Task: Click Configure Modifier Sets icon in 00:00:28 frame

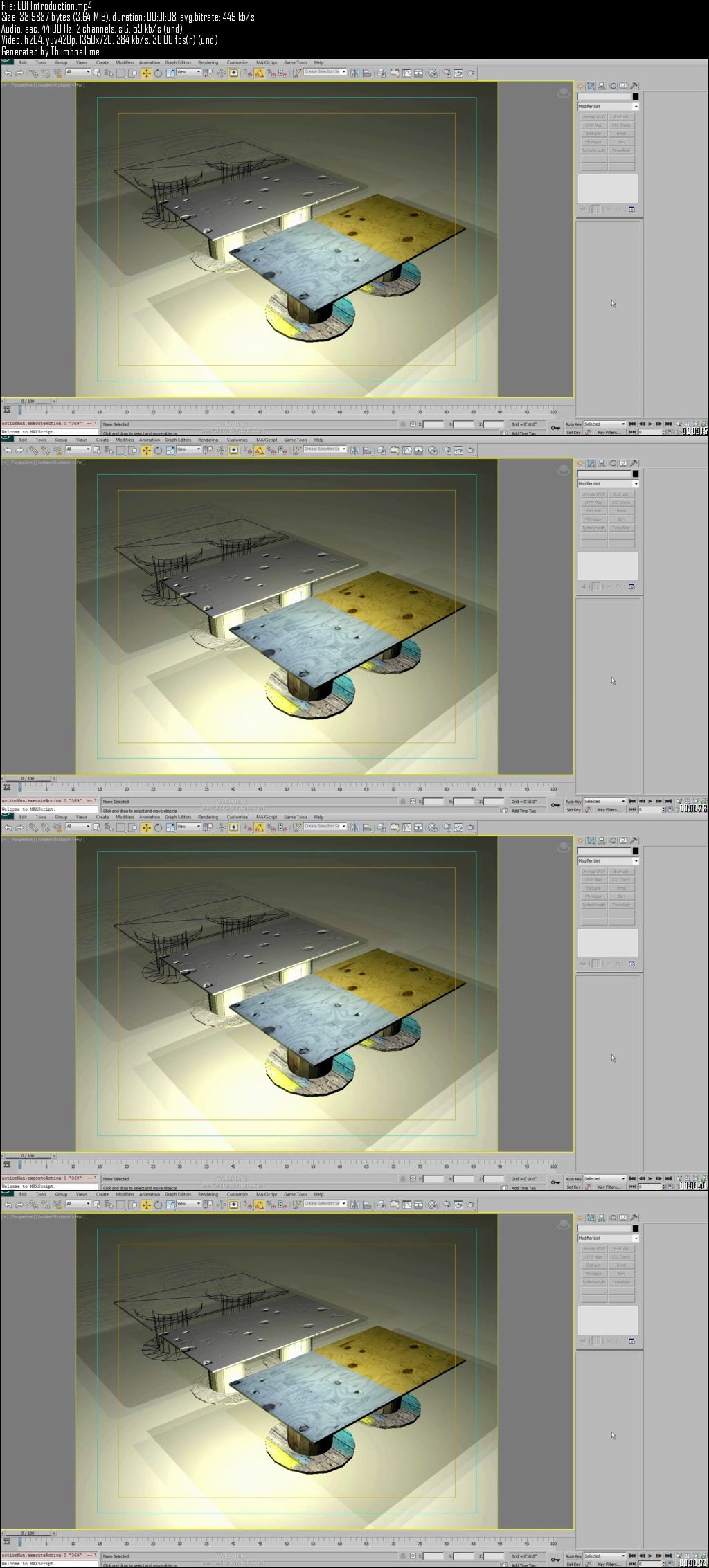Action: 631,586
